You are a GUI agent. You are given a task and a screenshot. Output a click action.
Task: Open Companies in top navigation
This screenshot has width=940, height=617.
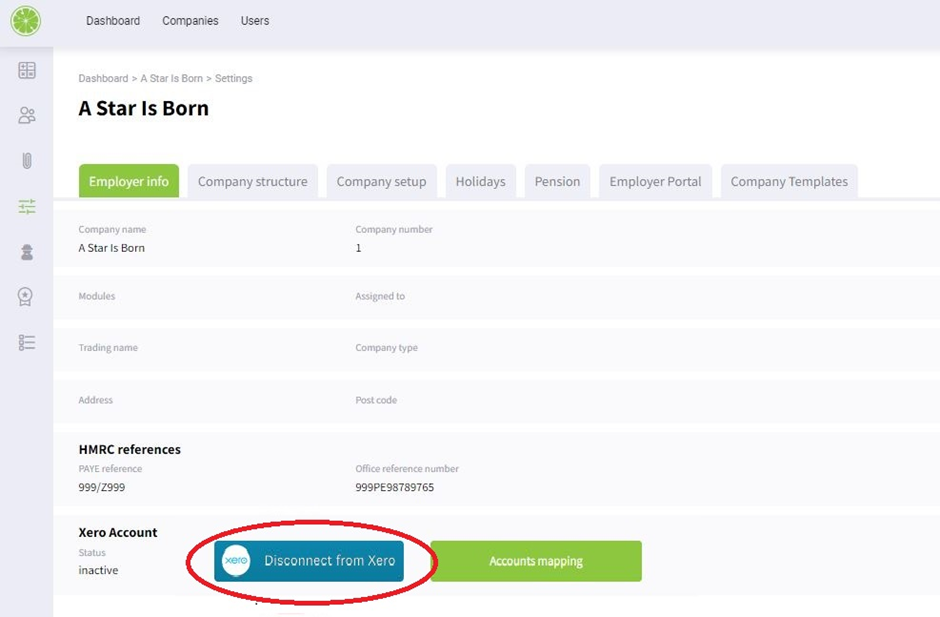pyautogui.click(x=190, y=20)
